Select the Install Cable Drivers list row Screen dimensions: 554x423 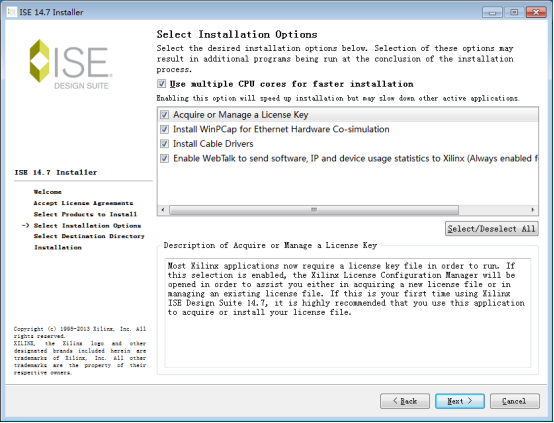348,144
